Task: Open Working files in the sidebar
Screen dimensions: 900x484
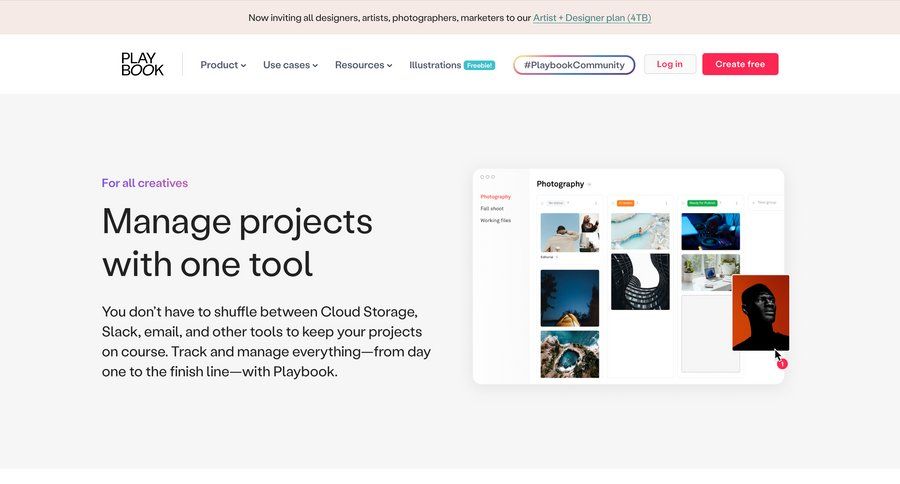Action: (495, 220)
